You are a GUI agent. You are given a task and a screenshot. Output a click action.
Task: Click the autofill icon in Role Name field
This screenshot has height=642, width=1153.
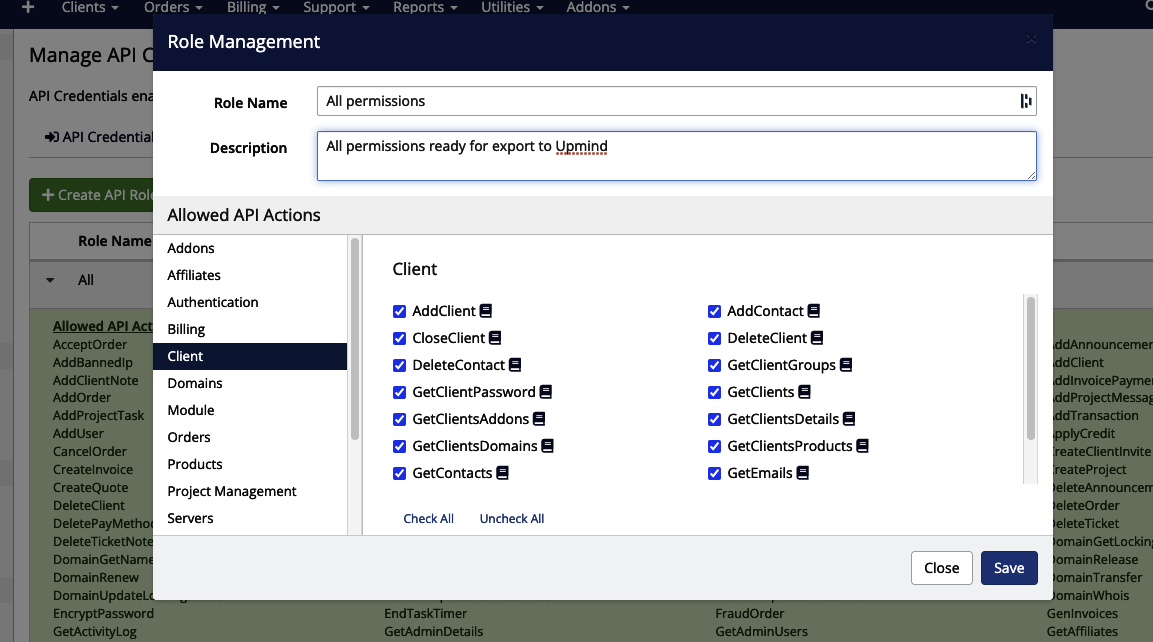tap(1026, 101)
